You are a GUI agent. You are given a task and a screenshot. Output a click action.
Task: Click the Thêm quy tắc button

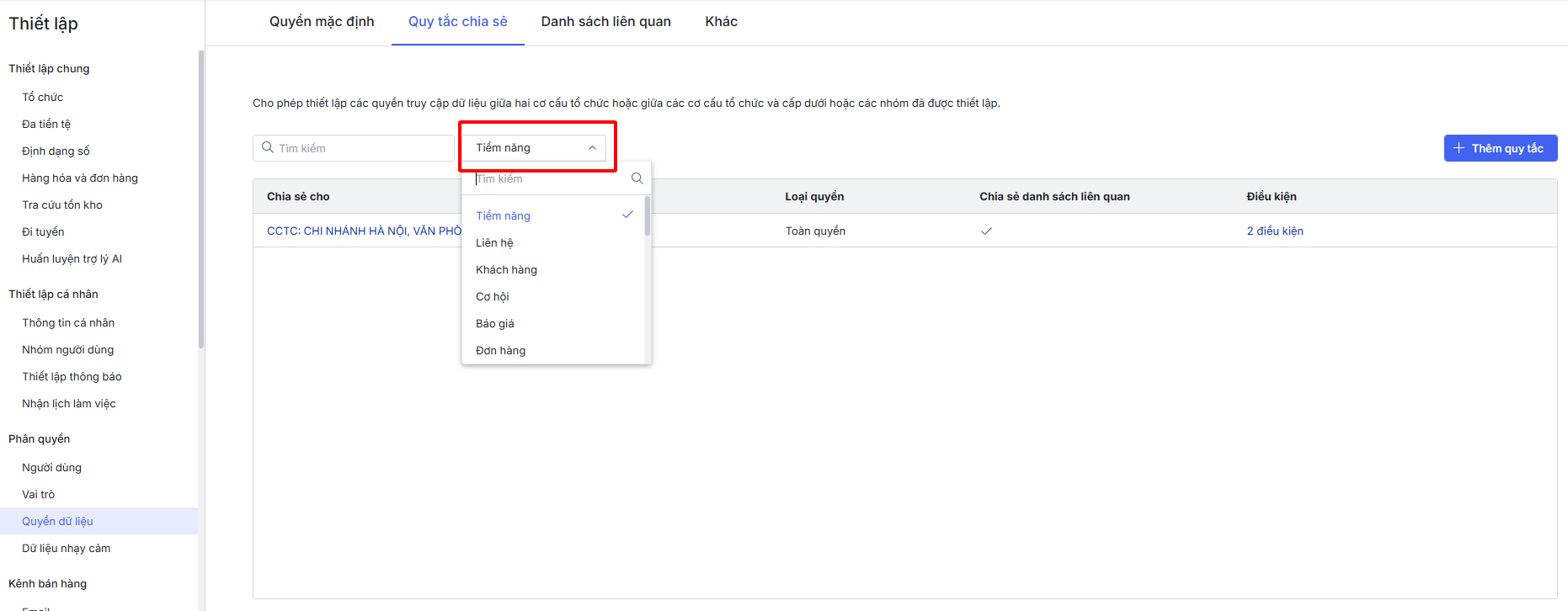pos(1500,148)
